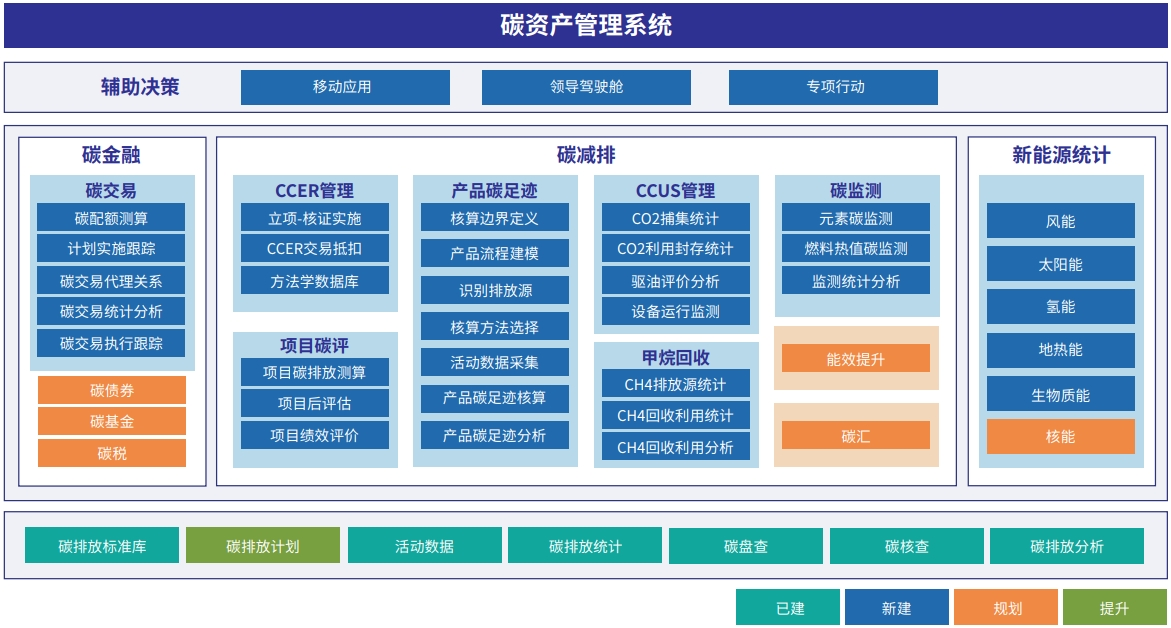Click the 碳基金 block
Viewport: 1171px width, 628px height.
click(112, 421)
